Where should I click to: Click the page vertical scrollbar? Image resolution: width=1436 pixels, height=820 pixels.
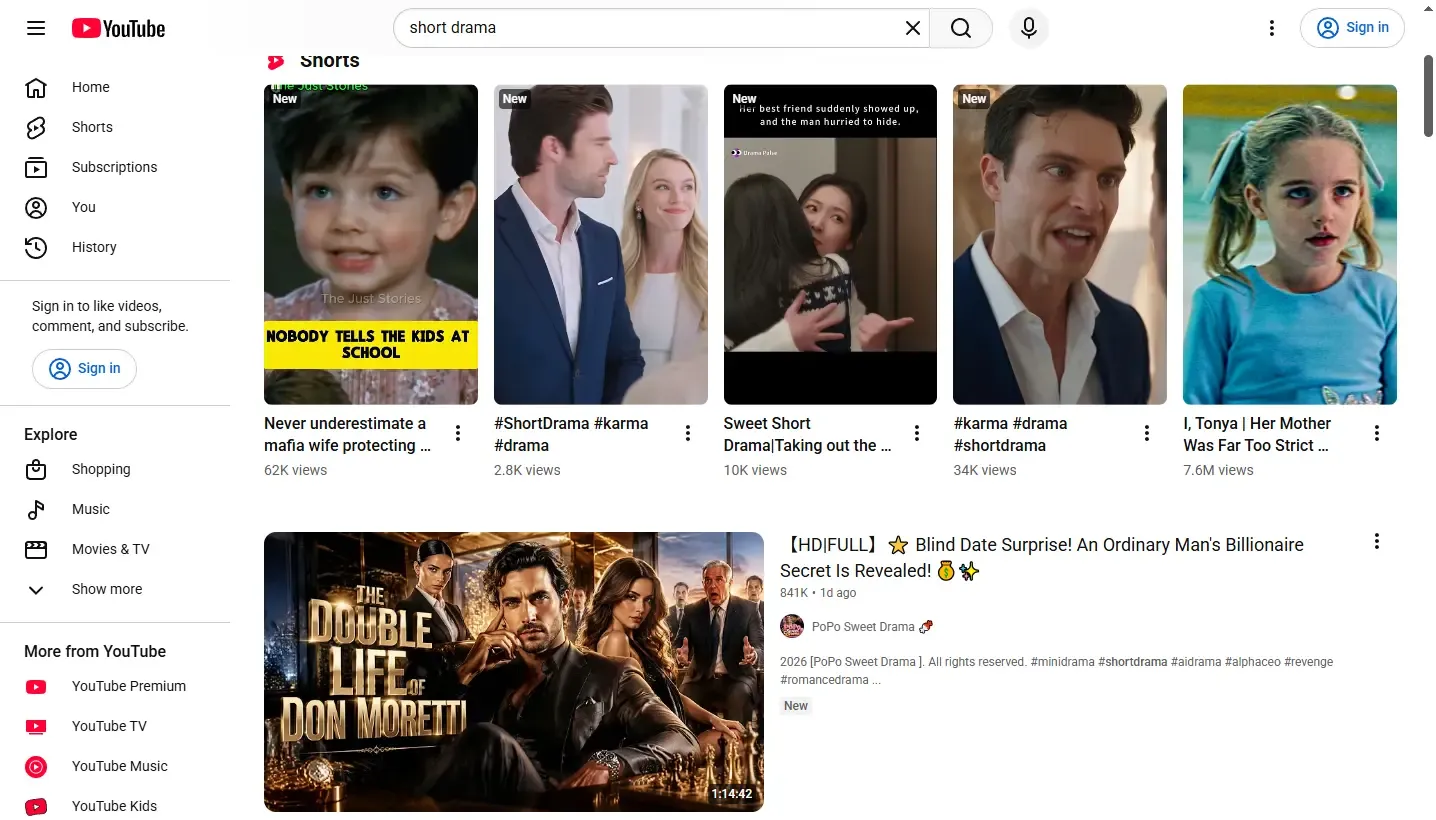(1428, 96)
